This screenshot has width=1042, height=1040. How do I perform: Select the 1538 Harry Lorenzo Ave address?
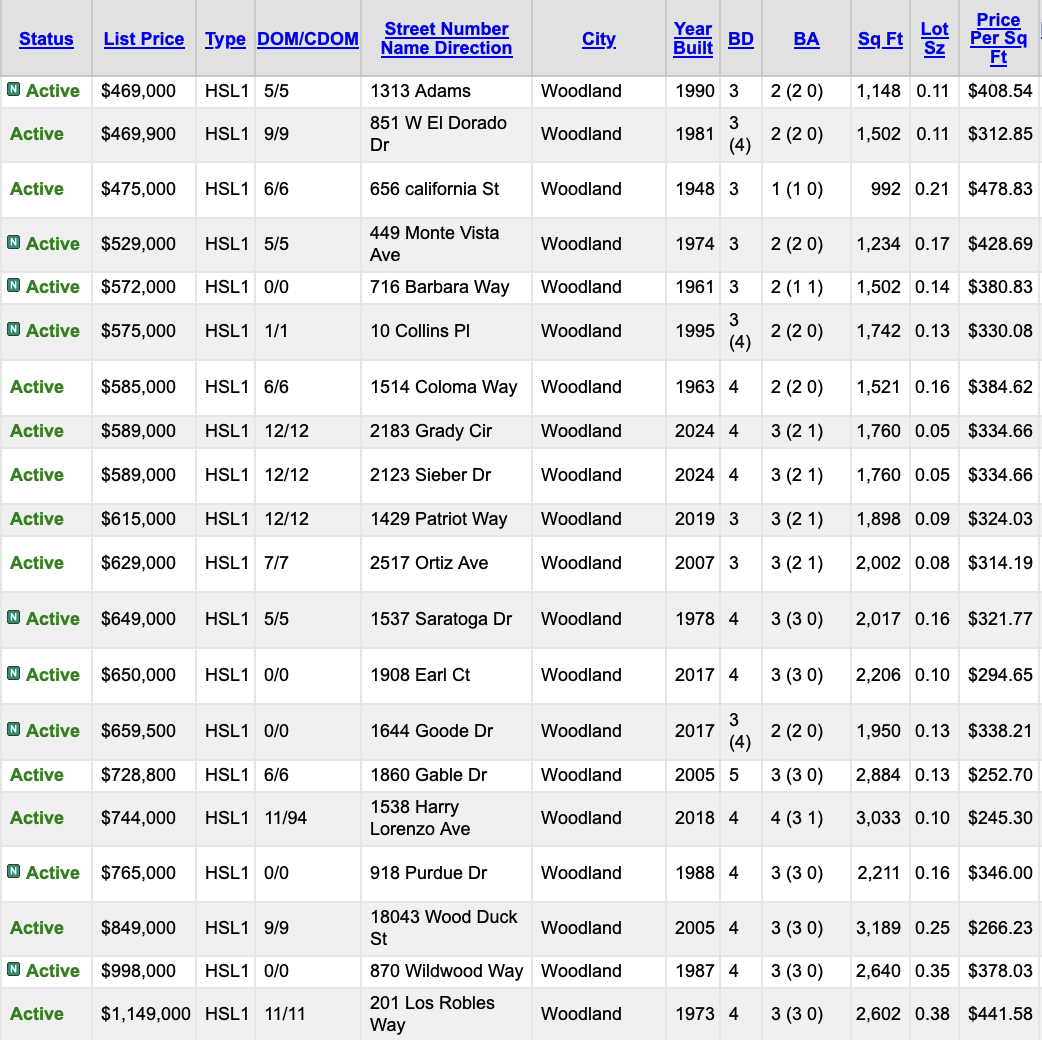tap(420, 818)
